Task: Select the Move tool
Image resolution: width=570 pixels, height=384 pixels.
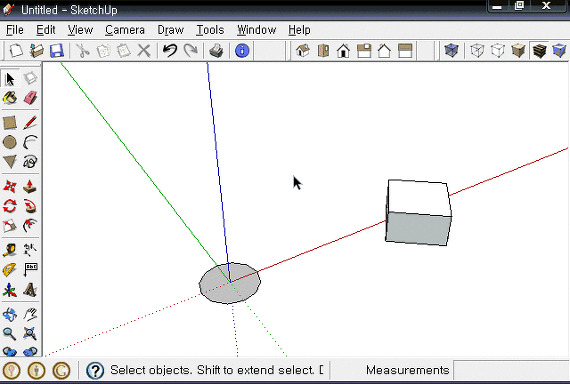Action: point(10,187)
